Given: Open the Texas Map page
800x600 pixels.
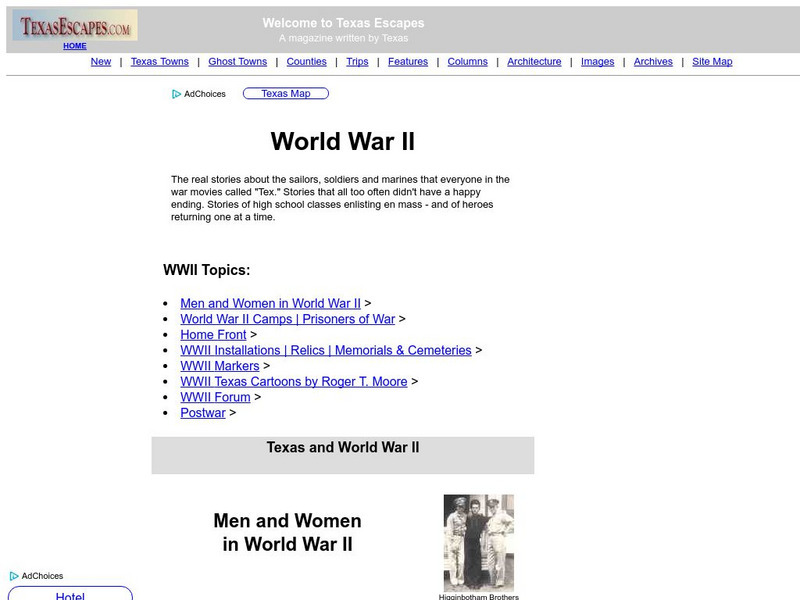Looking at the screenshot, I should tap(288, 93).
